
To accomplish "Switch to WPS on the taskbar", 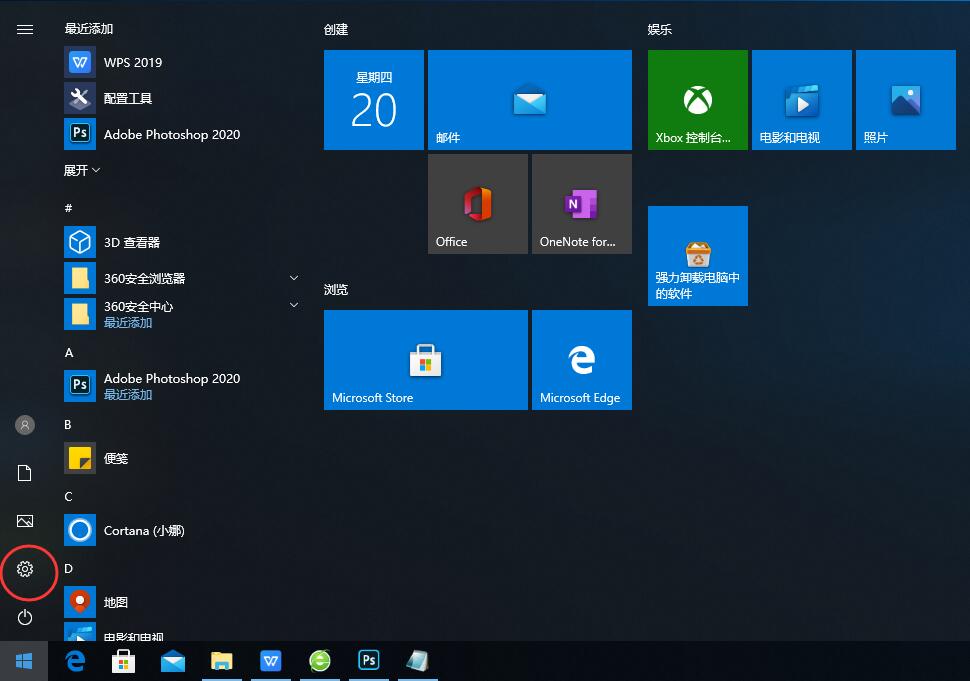I will tap(270, 661).
